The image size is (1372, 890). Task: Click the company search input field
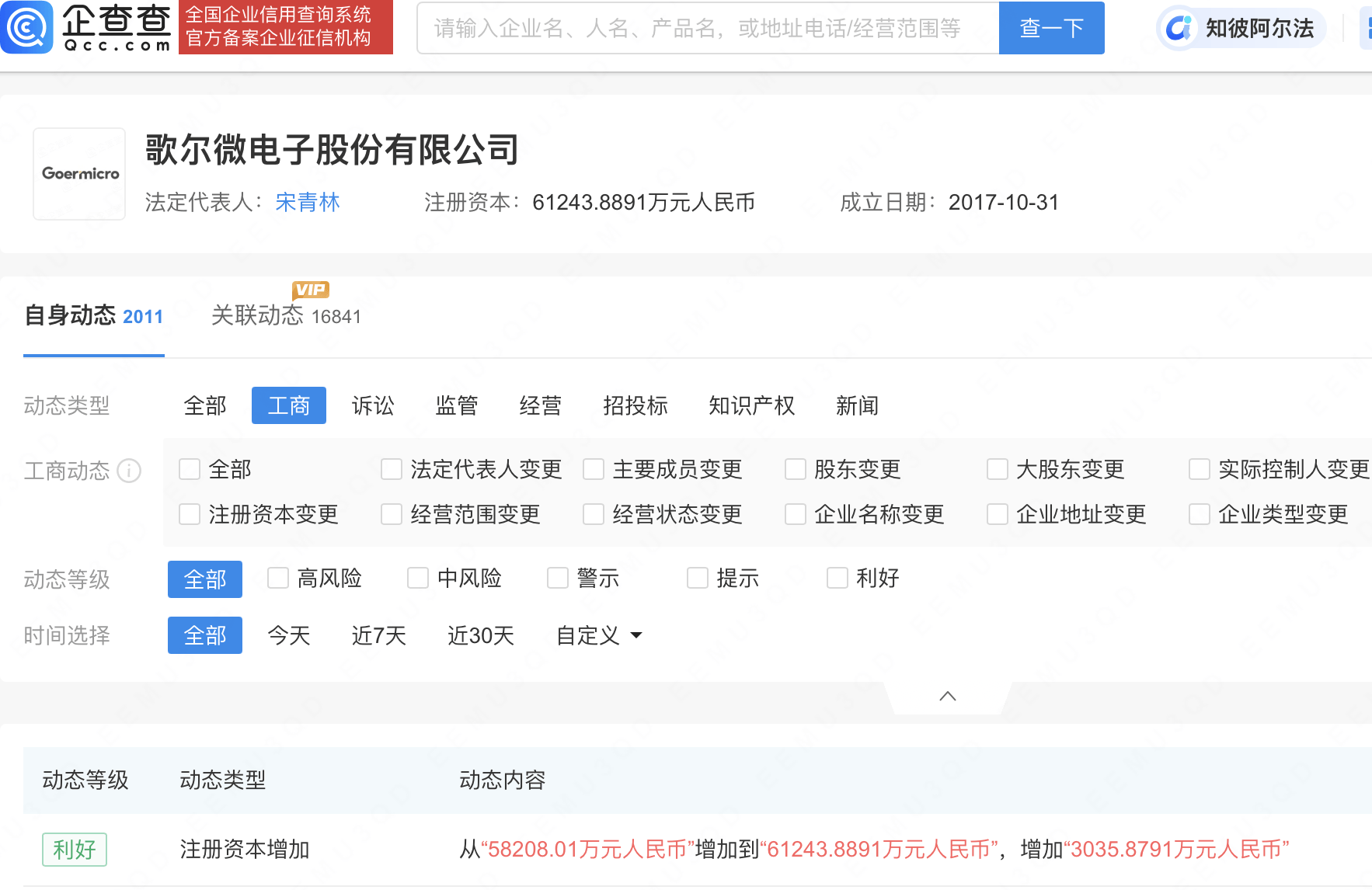point(708,28)
